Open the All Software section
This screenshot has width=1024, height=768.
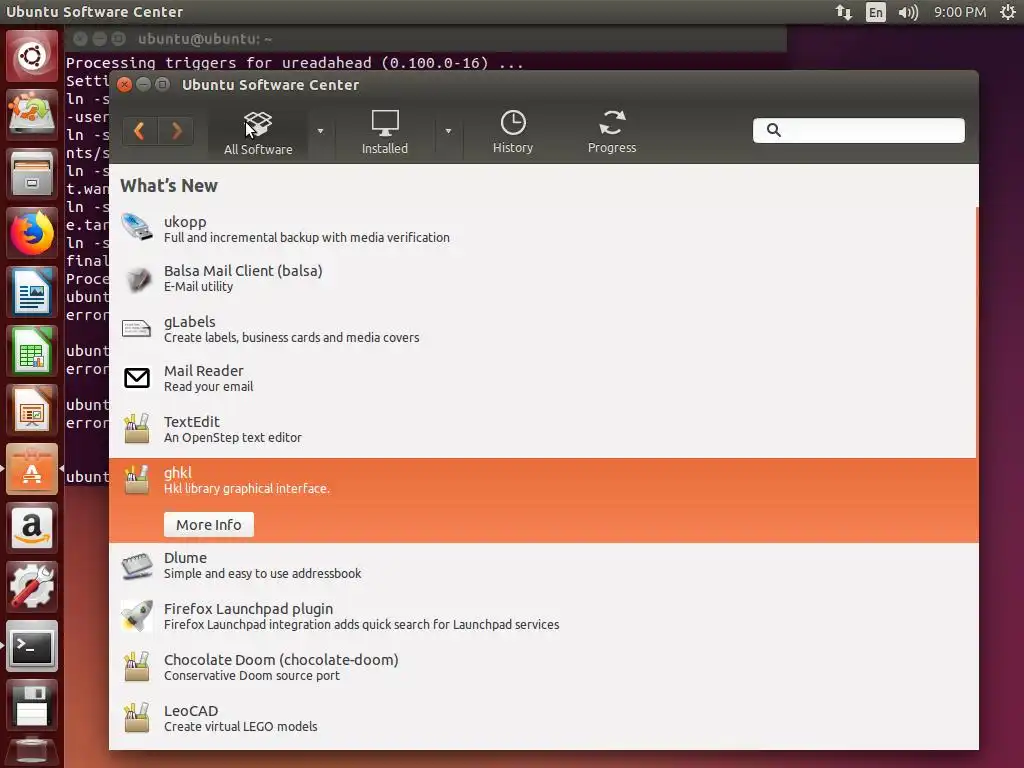(258, 133)
